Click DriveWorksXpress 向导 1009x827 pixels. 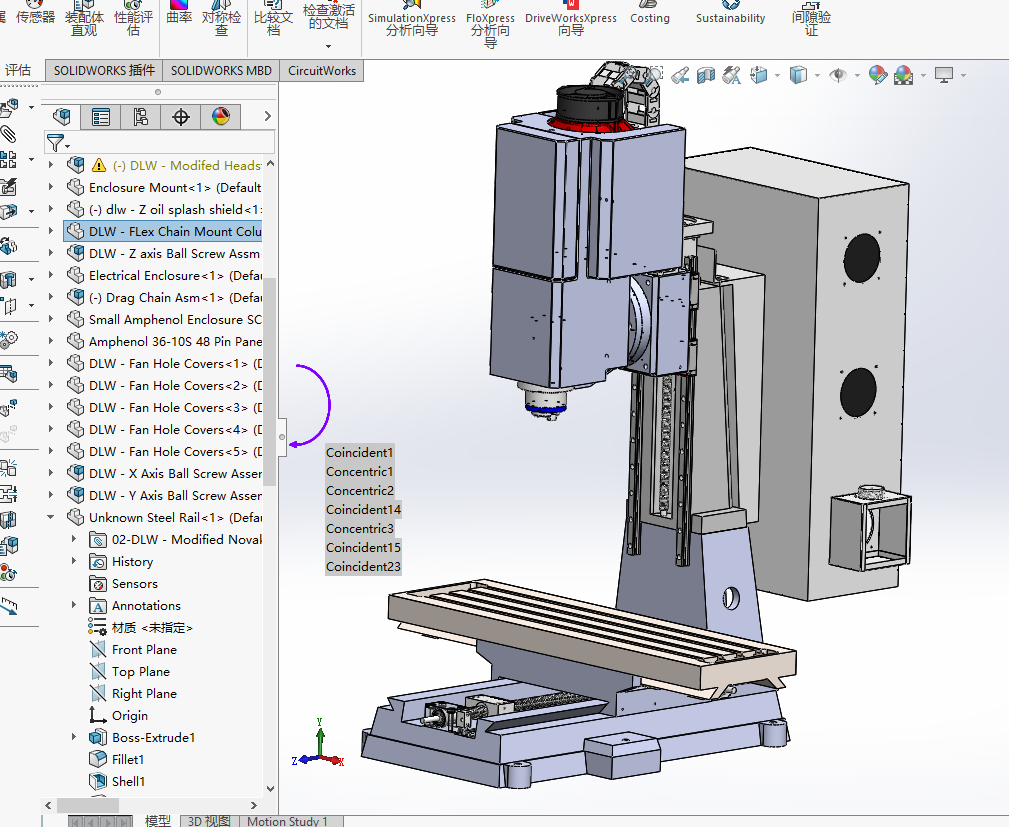571,19
